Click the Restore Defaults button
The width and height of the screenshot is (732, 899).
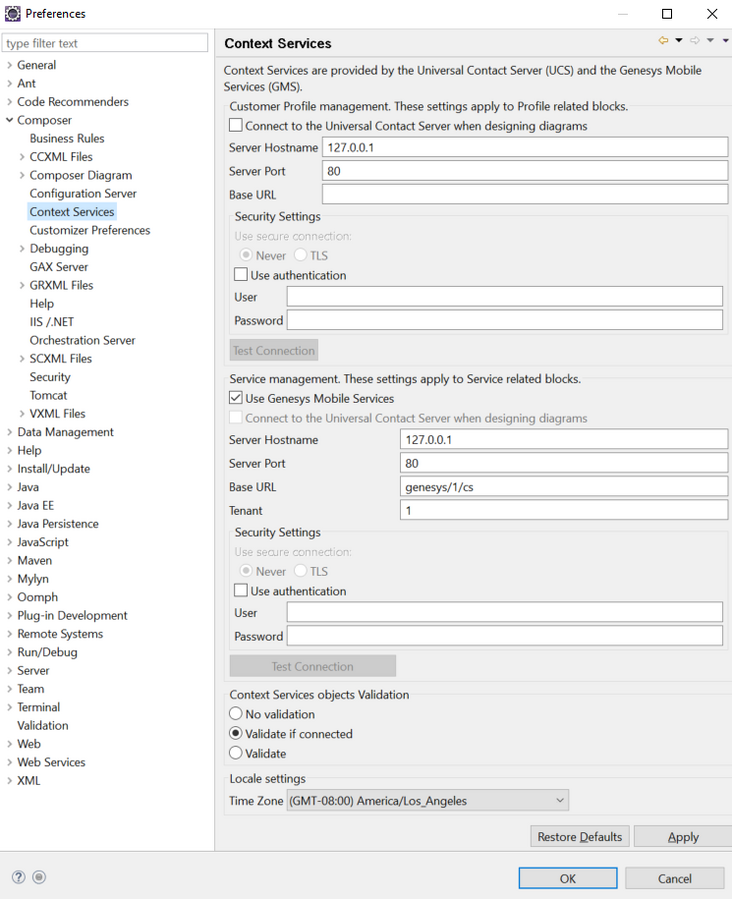tap(579, 837)
